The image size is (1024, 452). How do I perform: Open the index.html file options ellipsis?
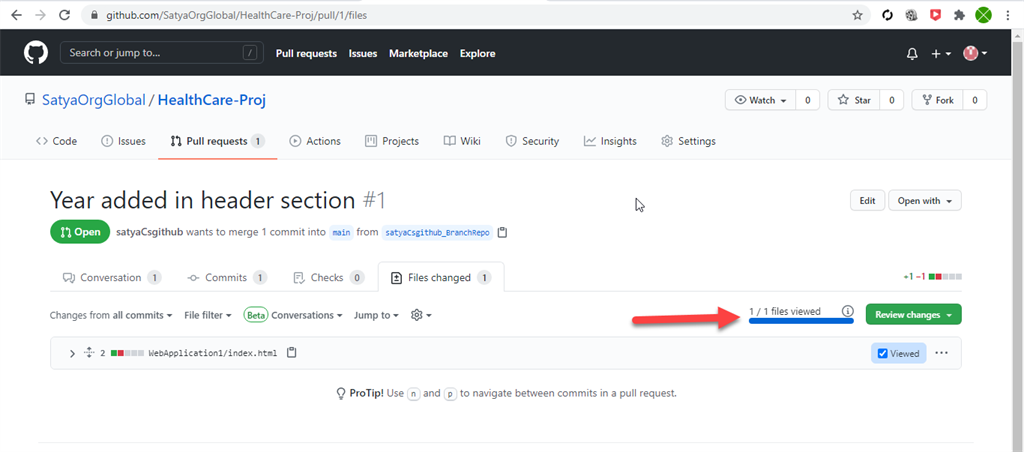941,353
